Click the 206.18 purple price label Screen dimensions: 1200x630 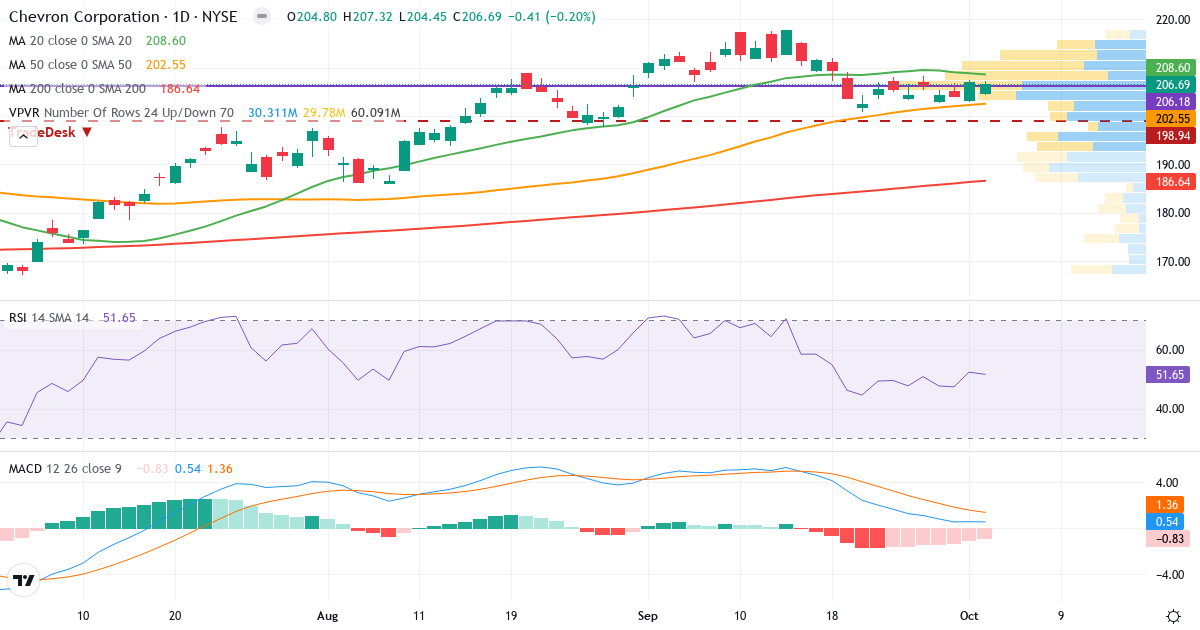1169,102
